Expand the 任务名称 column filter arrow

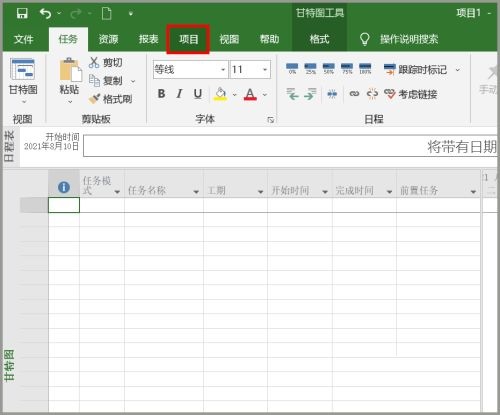[196, 192]
